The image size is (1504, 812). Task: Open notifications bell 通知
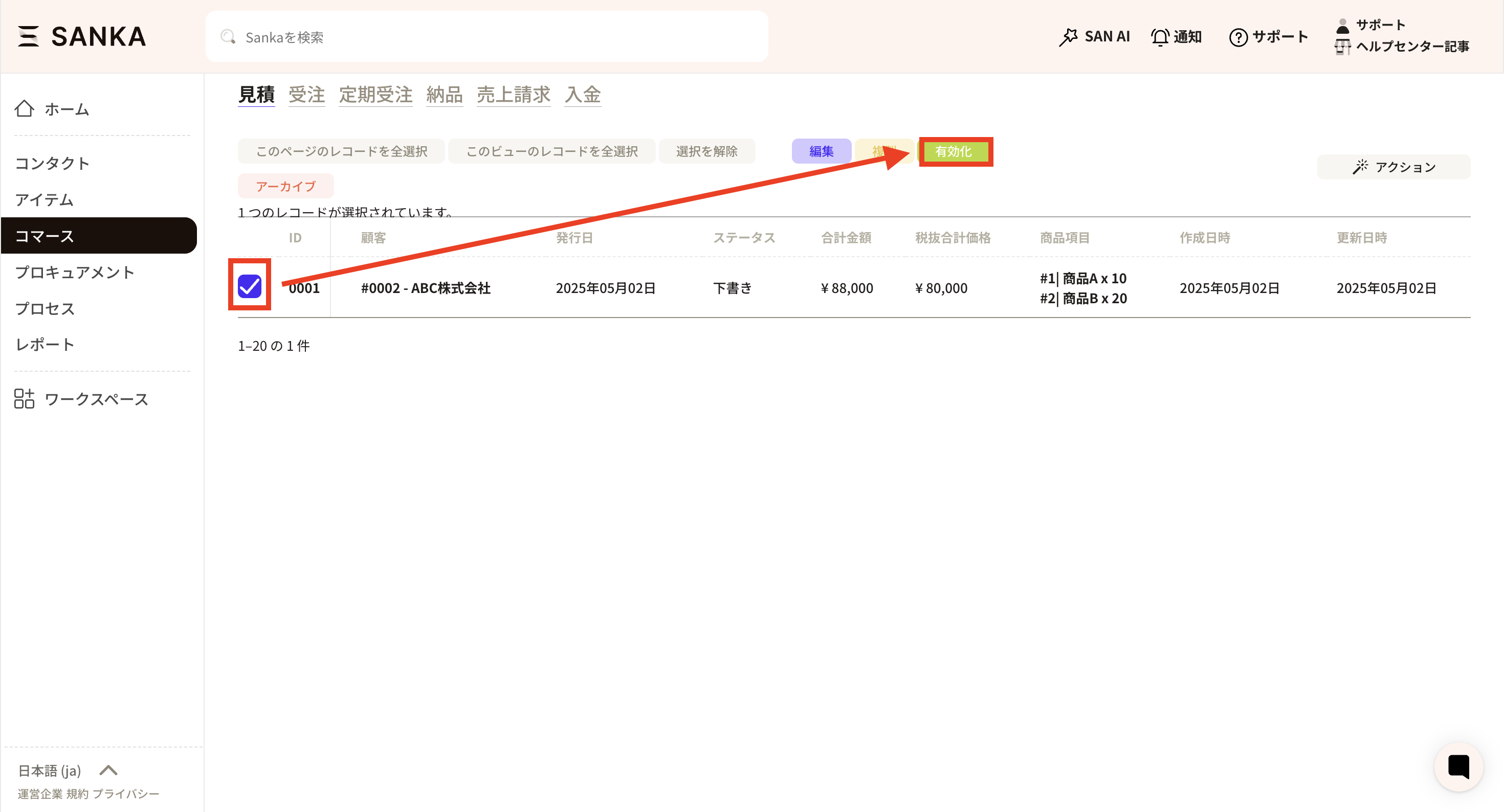point(1176,37)
